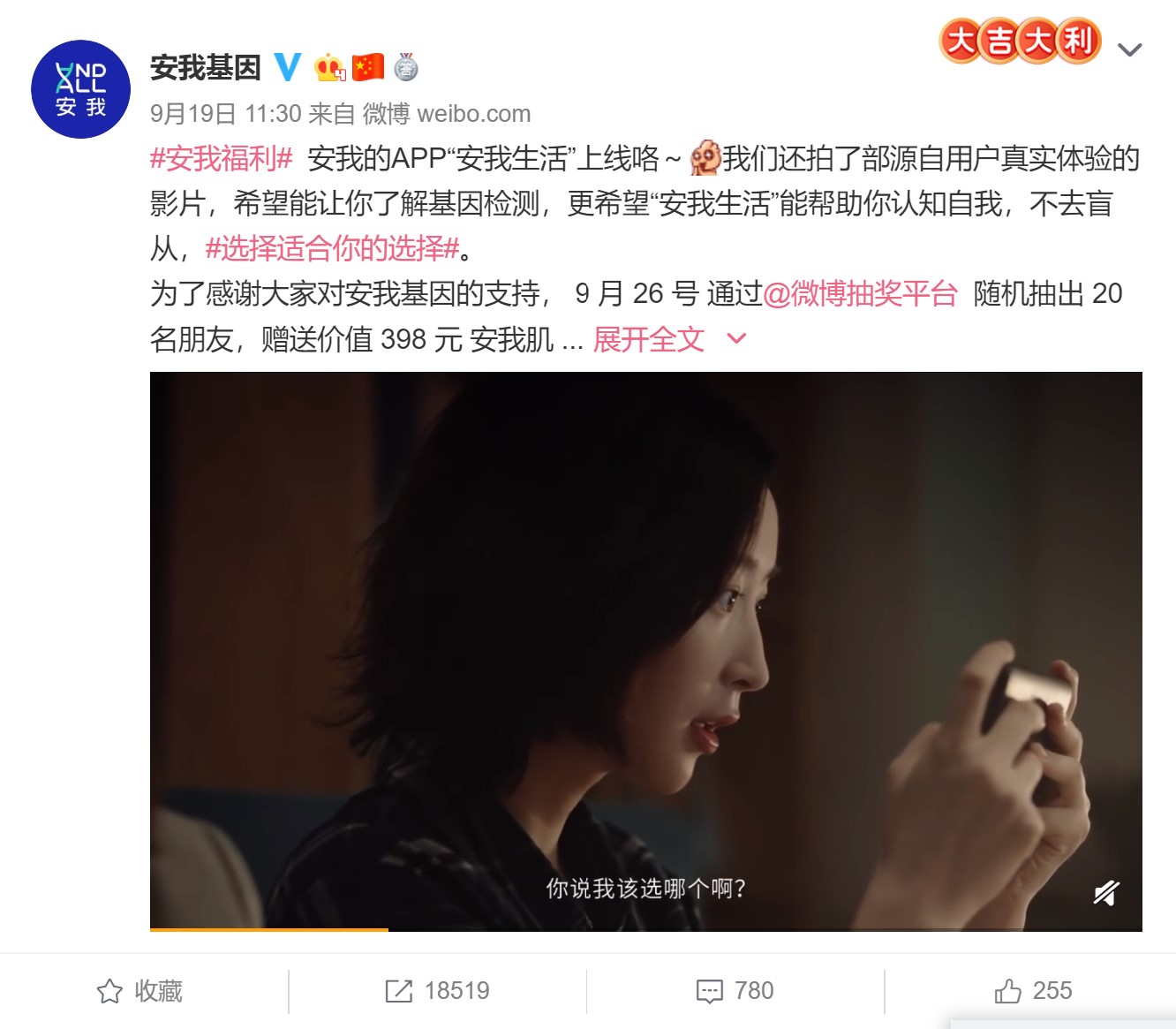Viewport: 1176px width, 1029px height.
Task: Click the blue V verification badge
Action: coord(287,67)
